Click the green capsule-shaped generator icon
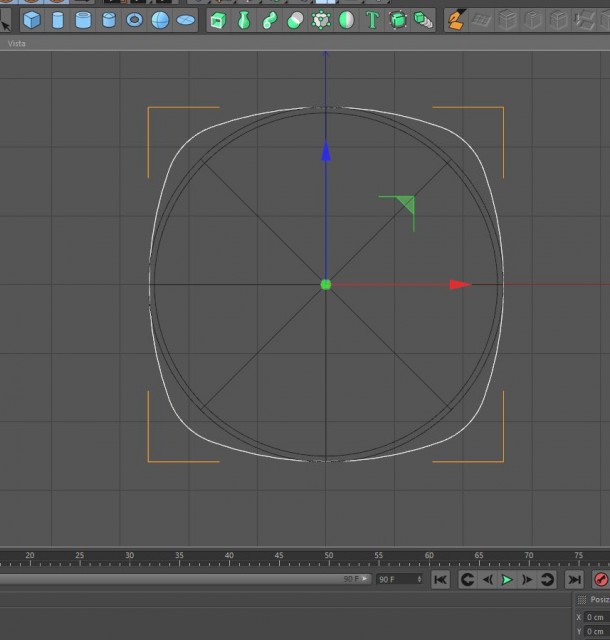 (295, 20)
